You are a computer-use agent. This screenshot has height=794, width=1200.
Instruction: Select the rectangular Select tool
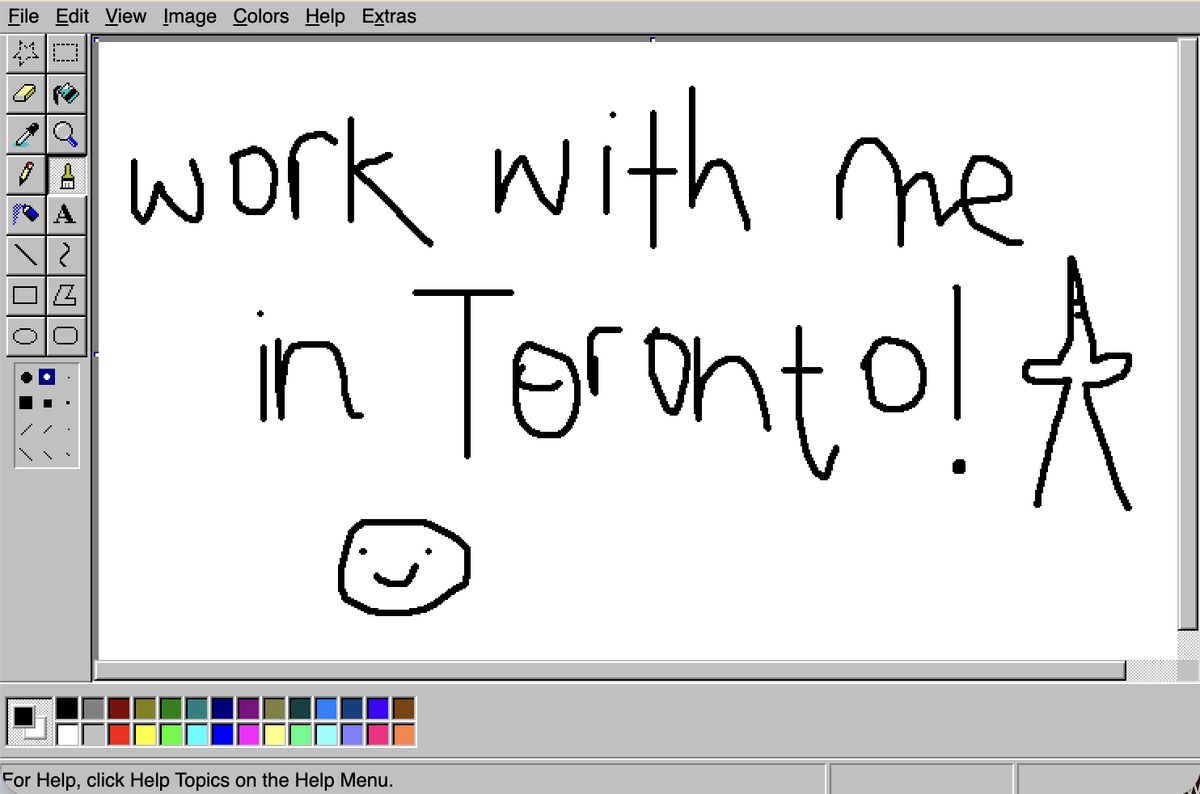click(x=66, y=54)
